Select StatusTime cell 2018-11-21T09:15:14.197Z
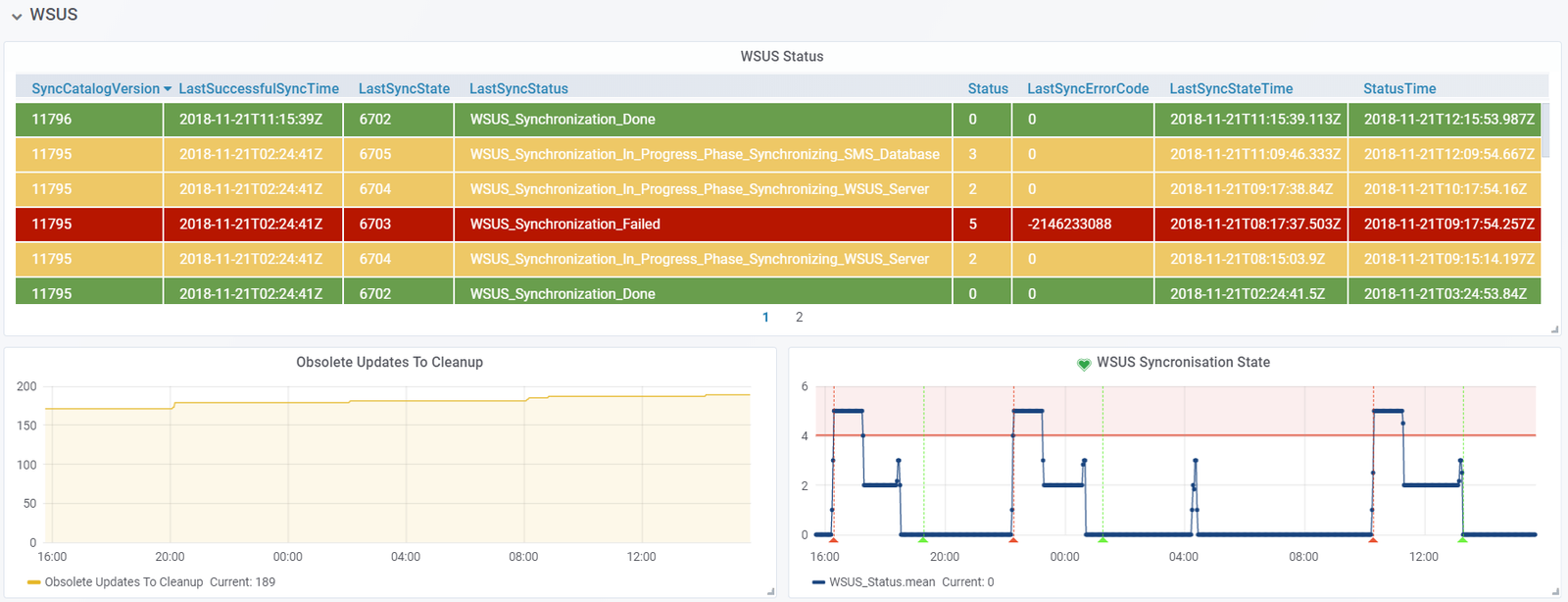Image resolution: width=1568 pixels, height=602 pixels. click(x=1445, y=260)
